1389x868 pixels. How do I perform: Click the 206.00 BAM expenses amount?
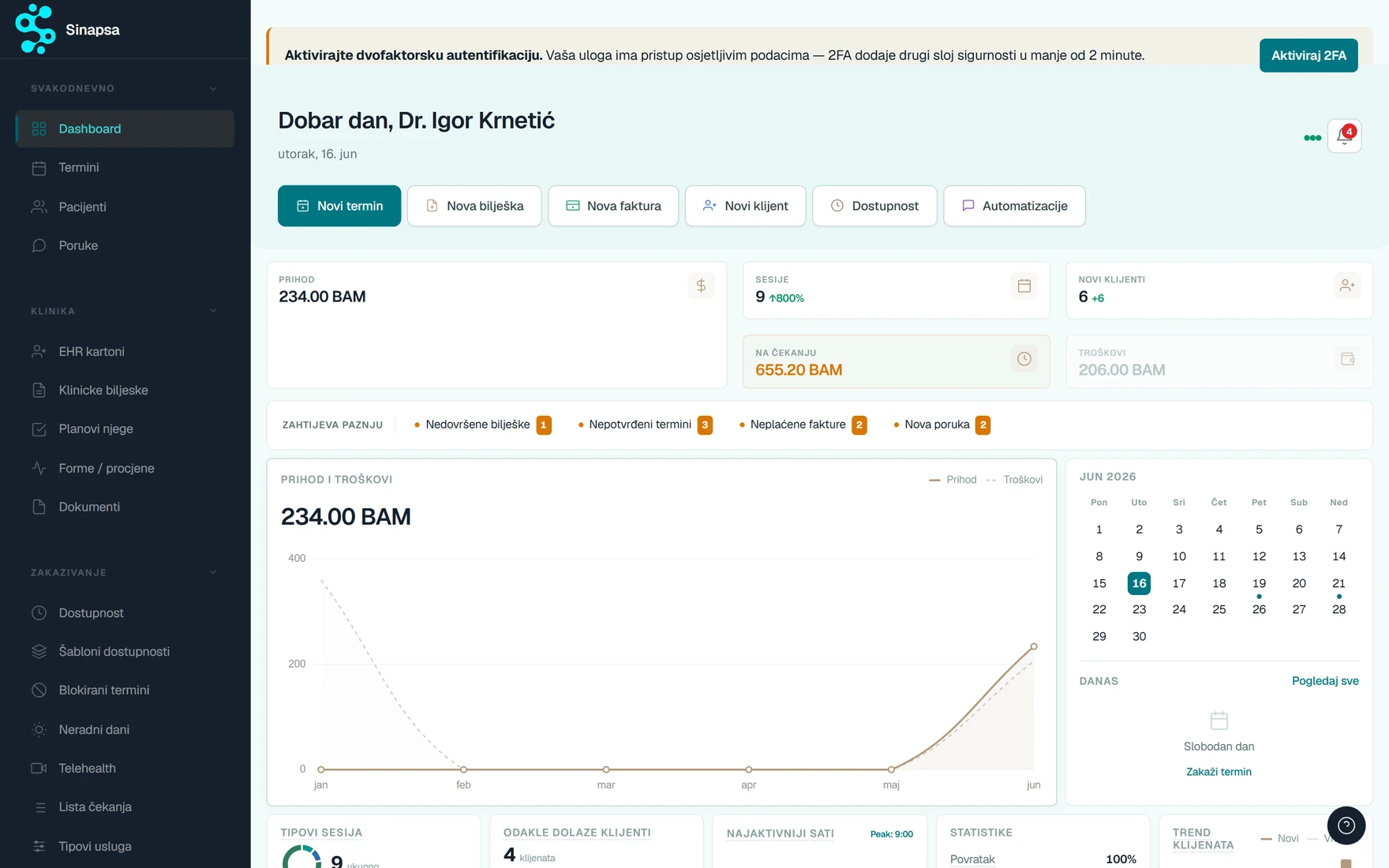coord(1121,370)
